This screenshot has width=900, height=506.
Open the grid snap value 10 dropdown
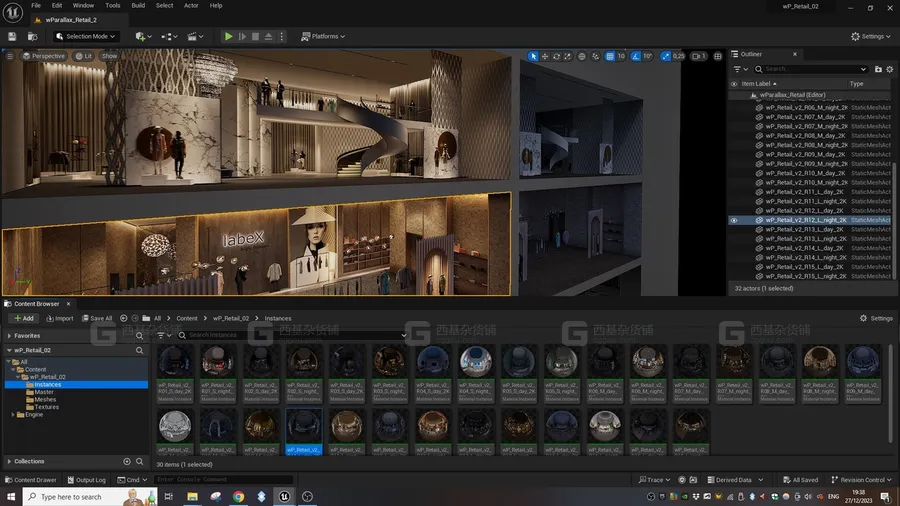[x=621, y=56]
